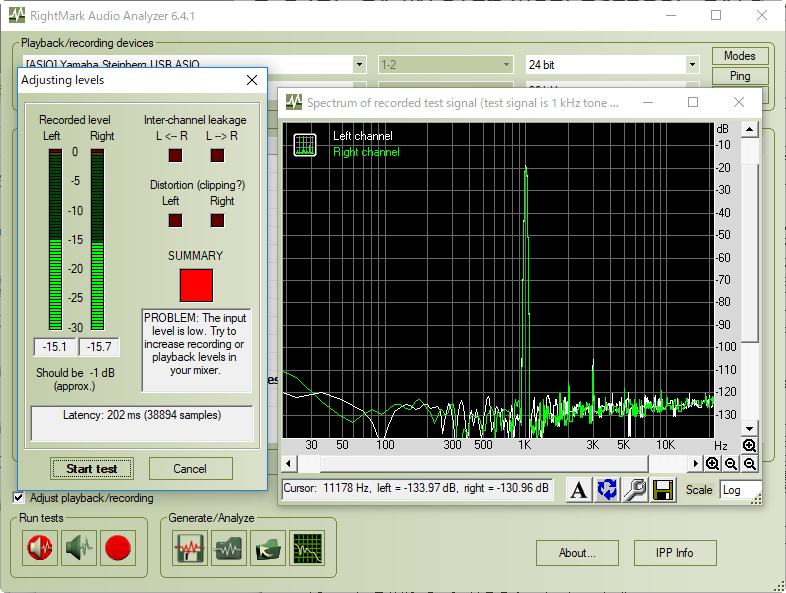Click the Modes button
Image resolution: width=786 pixels, height=593 pixels.
click(x=740, y=56)
